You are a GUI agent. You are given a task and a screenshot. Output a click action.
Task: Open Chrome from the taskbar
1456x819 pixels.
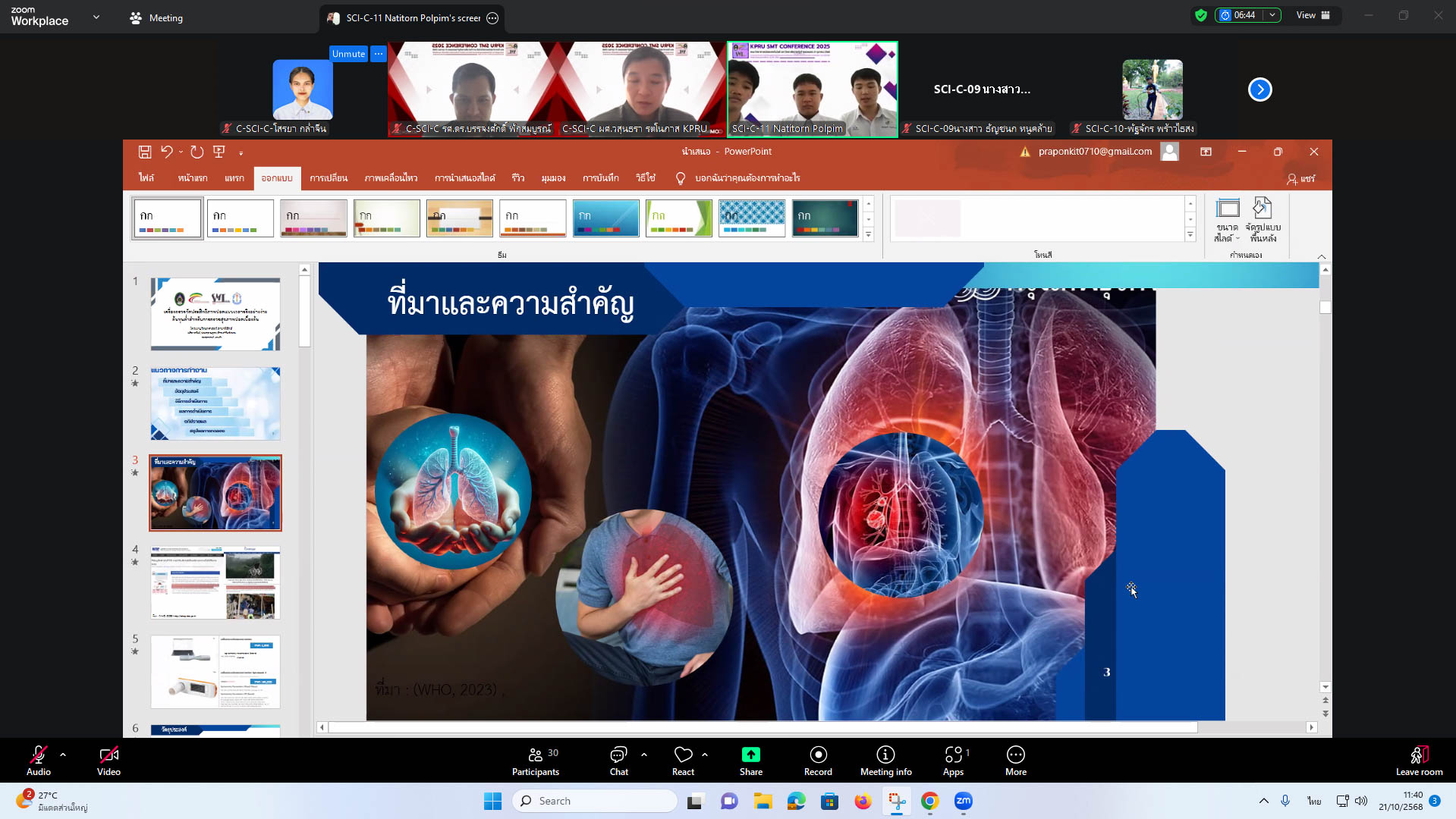pos(929,801)
